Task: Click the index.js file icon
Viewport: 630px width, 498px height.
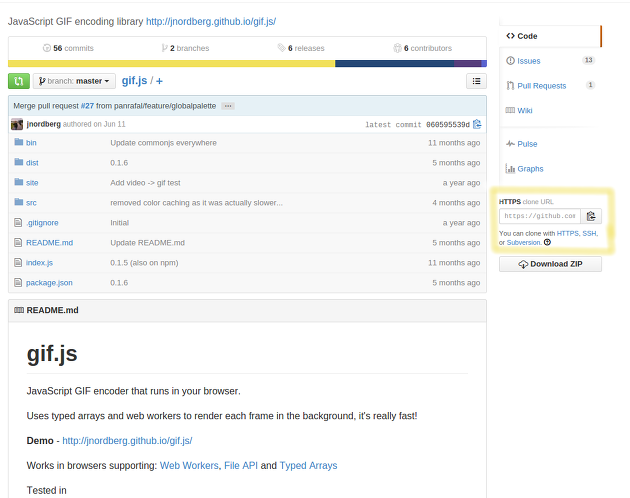Action: point(18,262)
